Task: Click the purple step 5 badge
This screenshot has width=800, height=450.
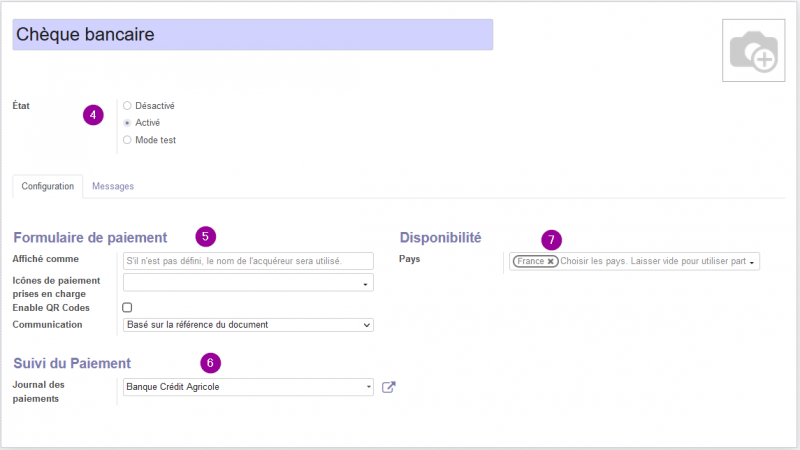Action: (x=206, y=237)
